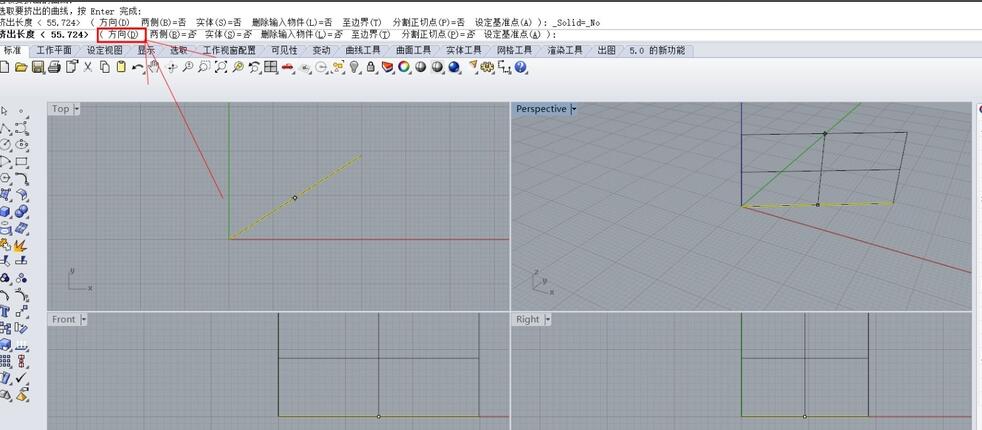
Task: Click 设定基准点(A) option in current prompt
Action: point(510,34)
